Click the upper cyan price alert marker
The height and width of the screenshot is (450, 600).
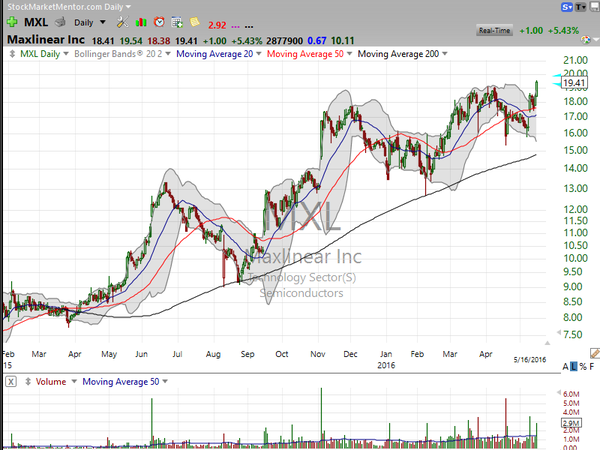[x=557, y=76]
